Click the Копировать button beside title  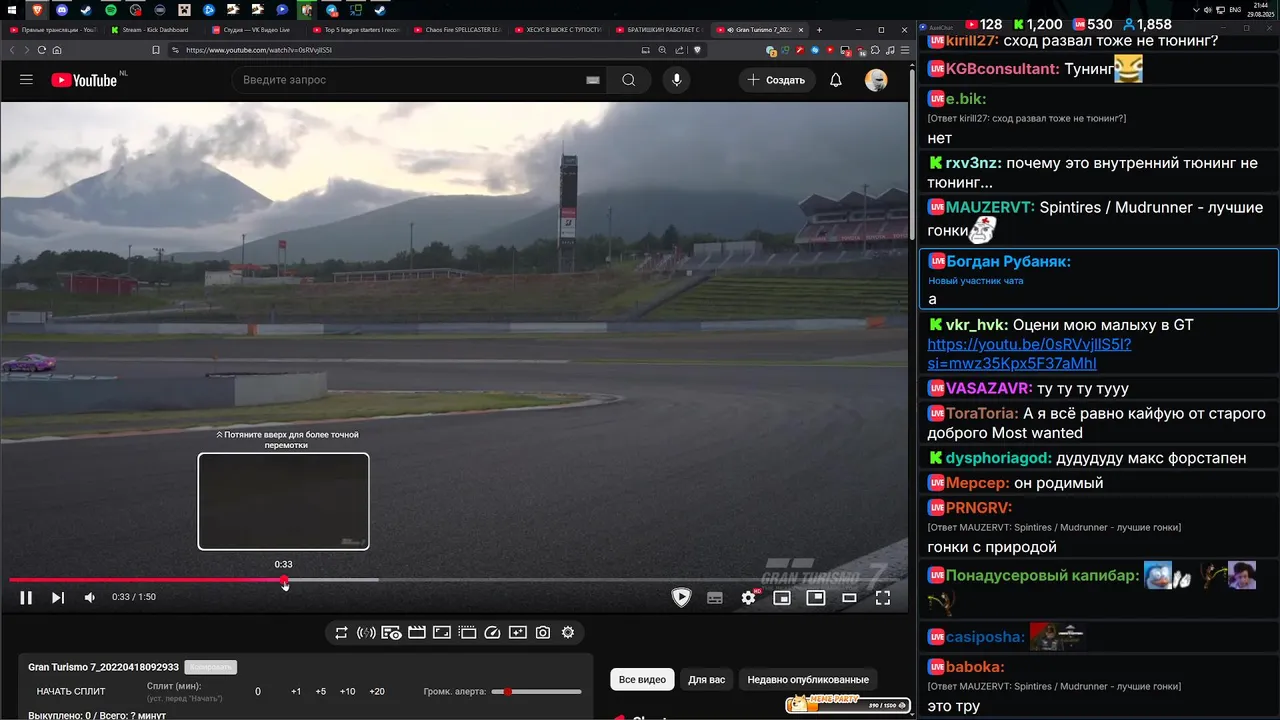pos(210,667)
